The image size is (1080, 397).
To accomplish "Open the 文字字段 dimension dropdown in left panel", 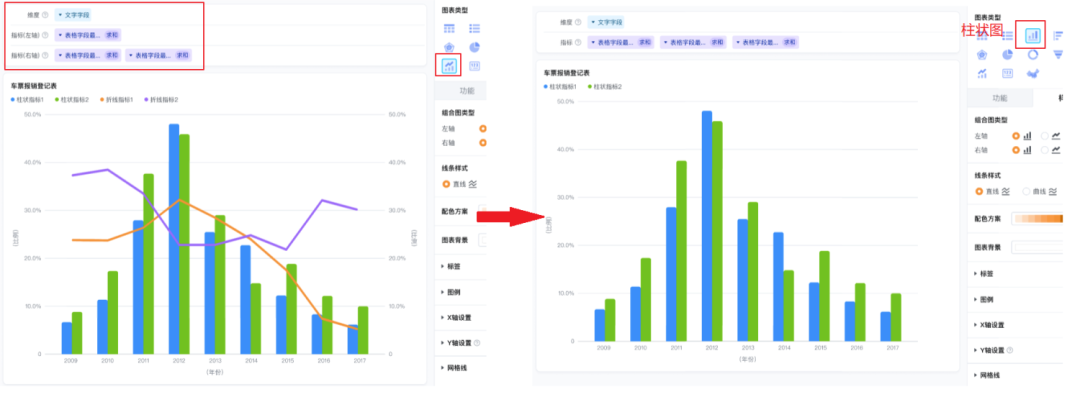I will point(73,14).
